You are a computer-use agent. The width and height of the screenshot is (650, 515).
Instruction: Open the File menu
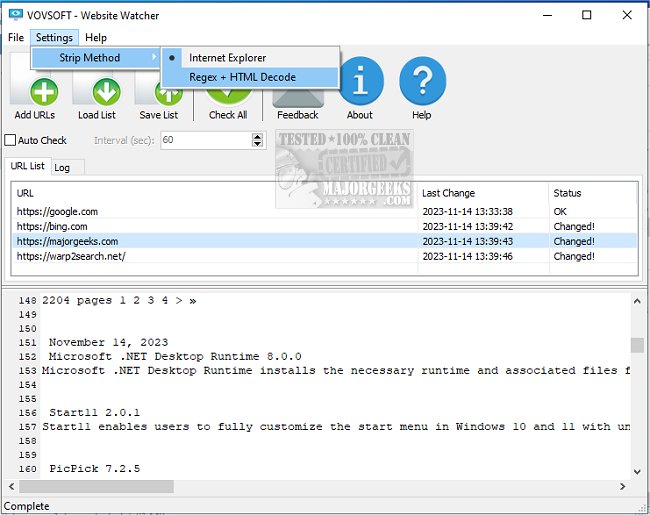(16, 38)
